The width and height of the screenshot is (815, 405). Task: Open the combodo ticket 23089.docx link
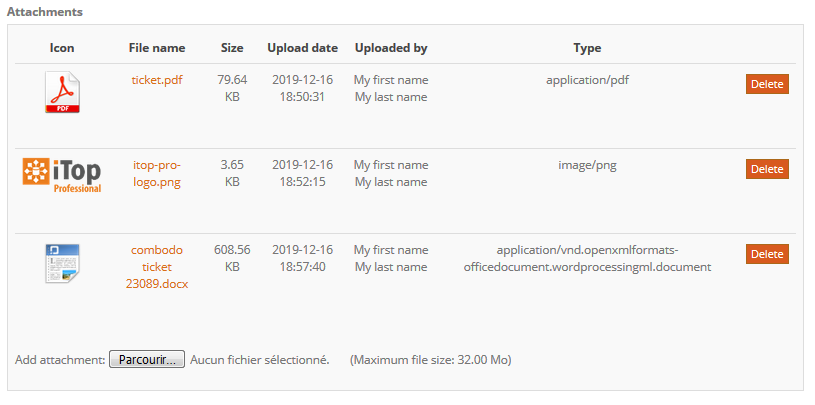coord(157,266)
